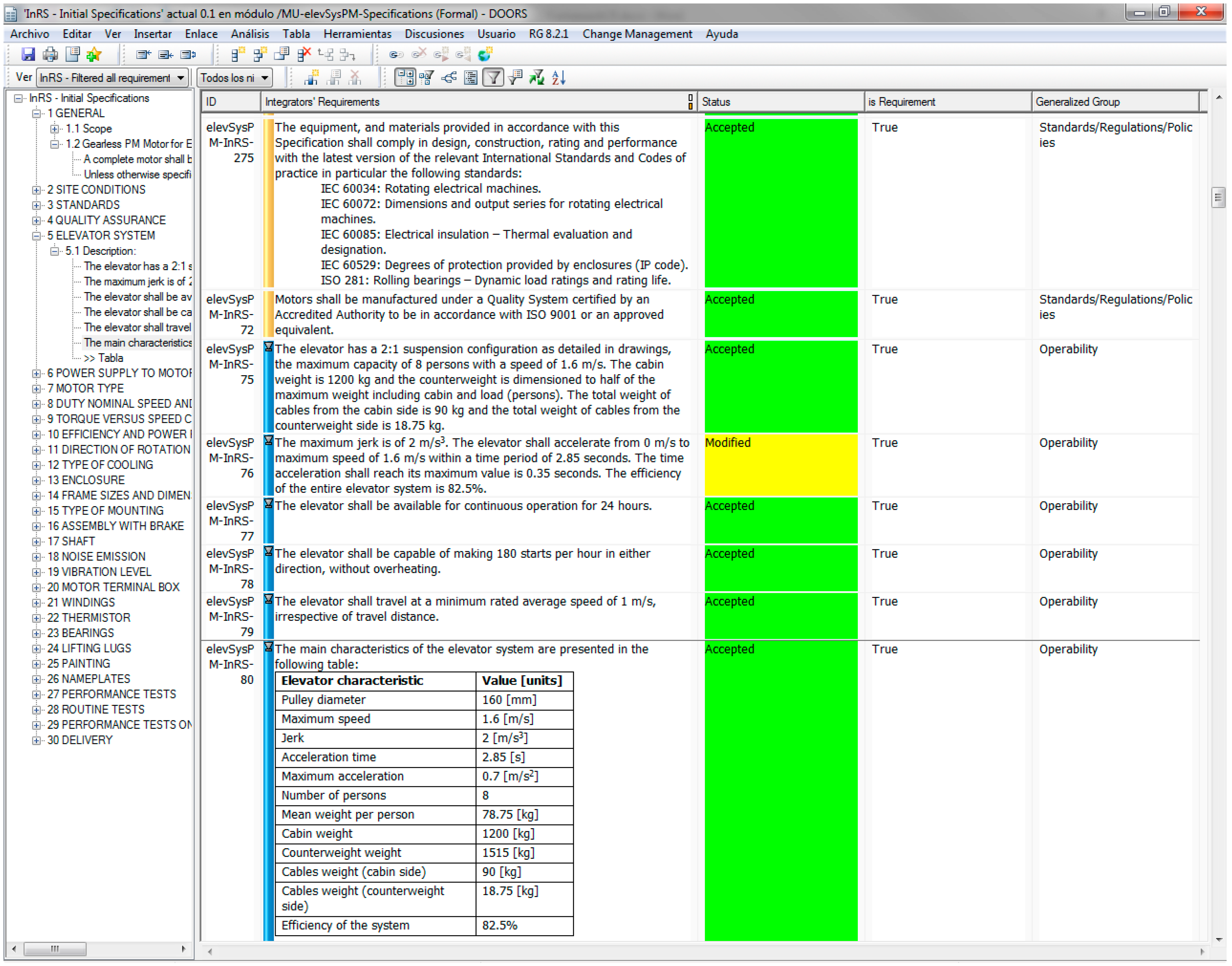Open the Insertar menu
This screenshot has height=966, width=1232.
tap(153, 34)
